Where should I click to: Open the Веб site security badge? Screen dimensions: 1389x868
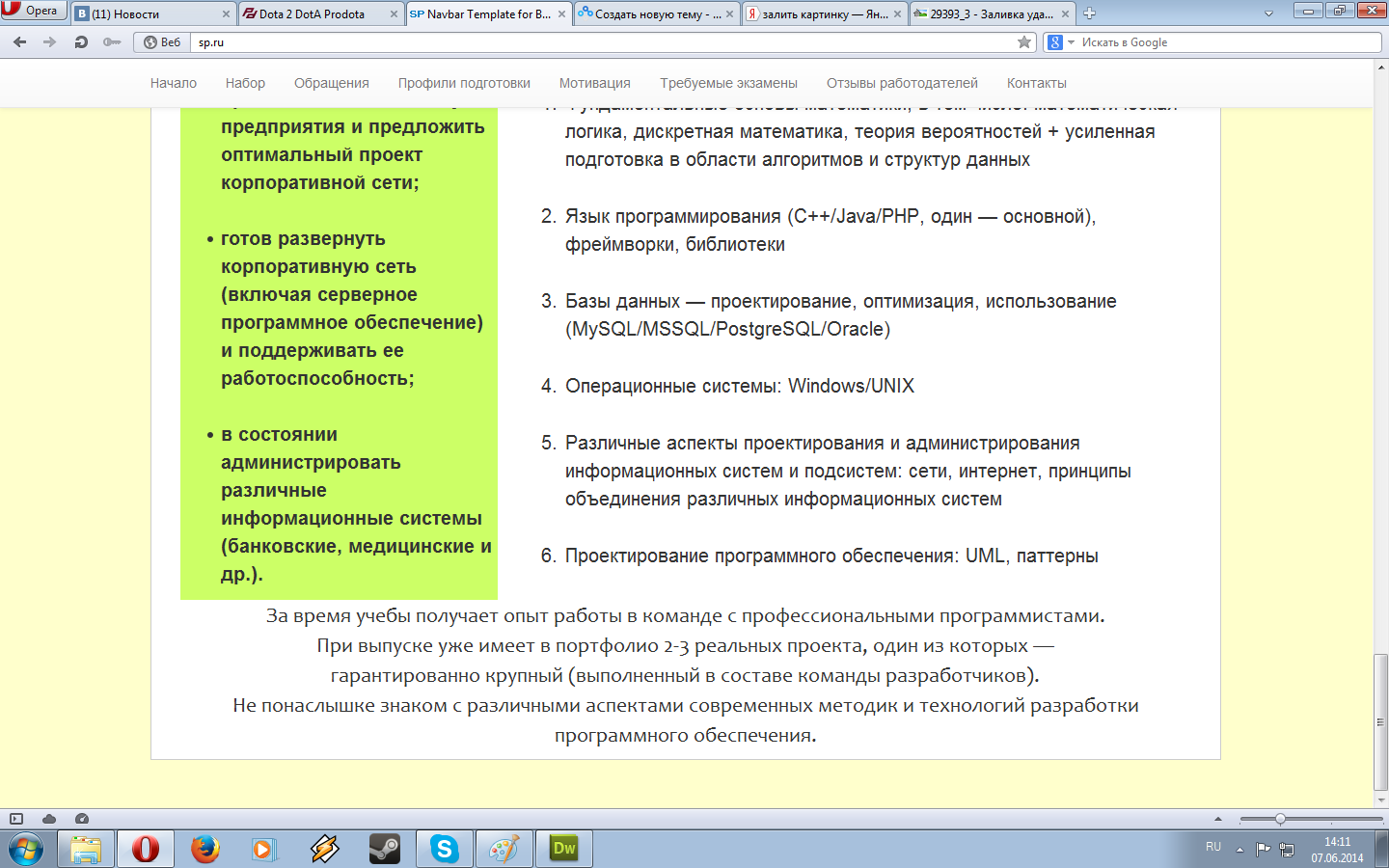click(x=162, y=42)
